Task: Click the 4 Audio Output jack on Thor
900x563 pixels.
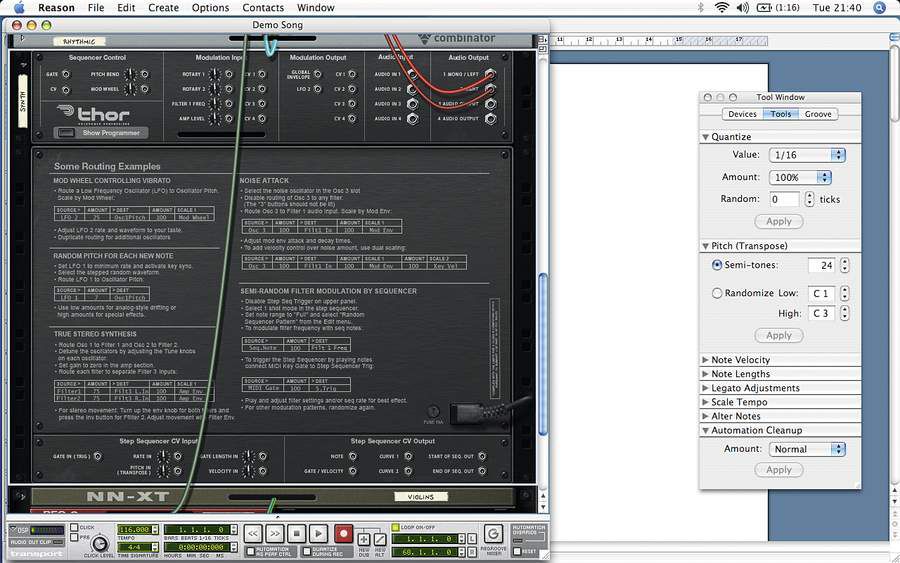Action: 490,119
